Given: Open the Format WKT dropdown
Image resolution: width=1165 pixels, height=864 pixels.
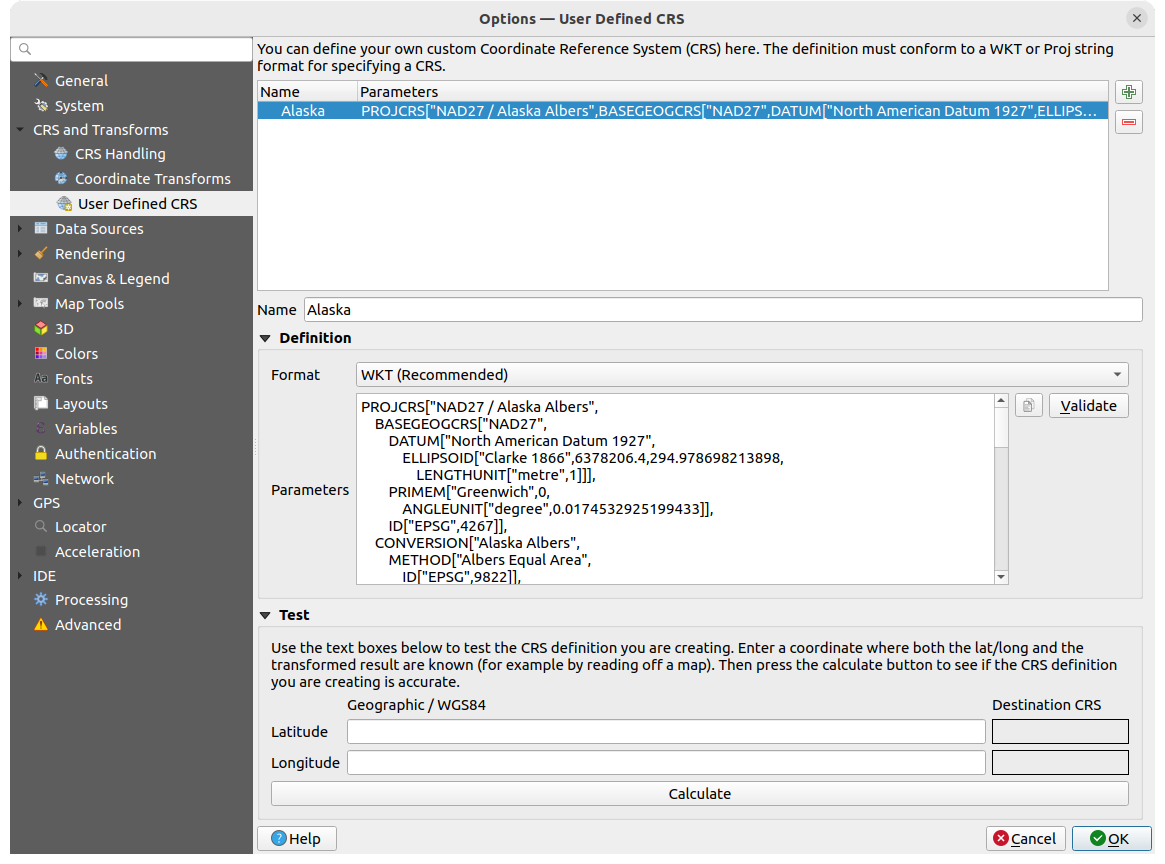Looking at the screenshot, I should (x=741, y=375).
